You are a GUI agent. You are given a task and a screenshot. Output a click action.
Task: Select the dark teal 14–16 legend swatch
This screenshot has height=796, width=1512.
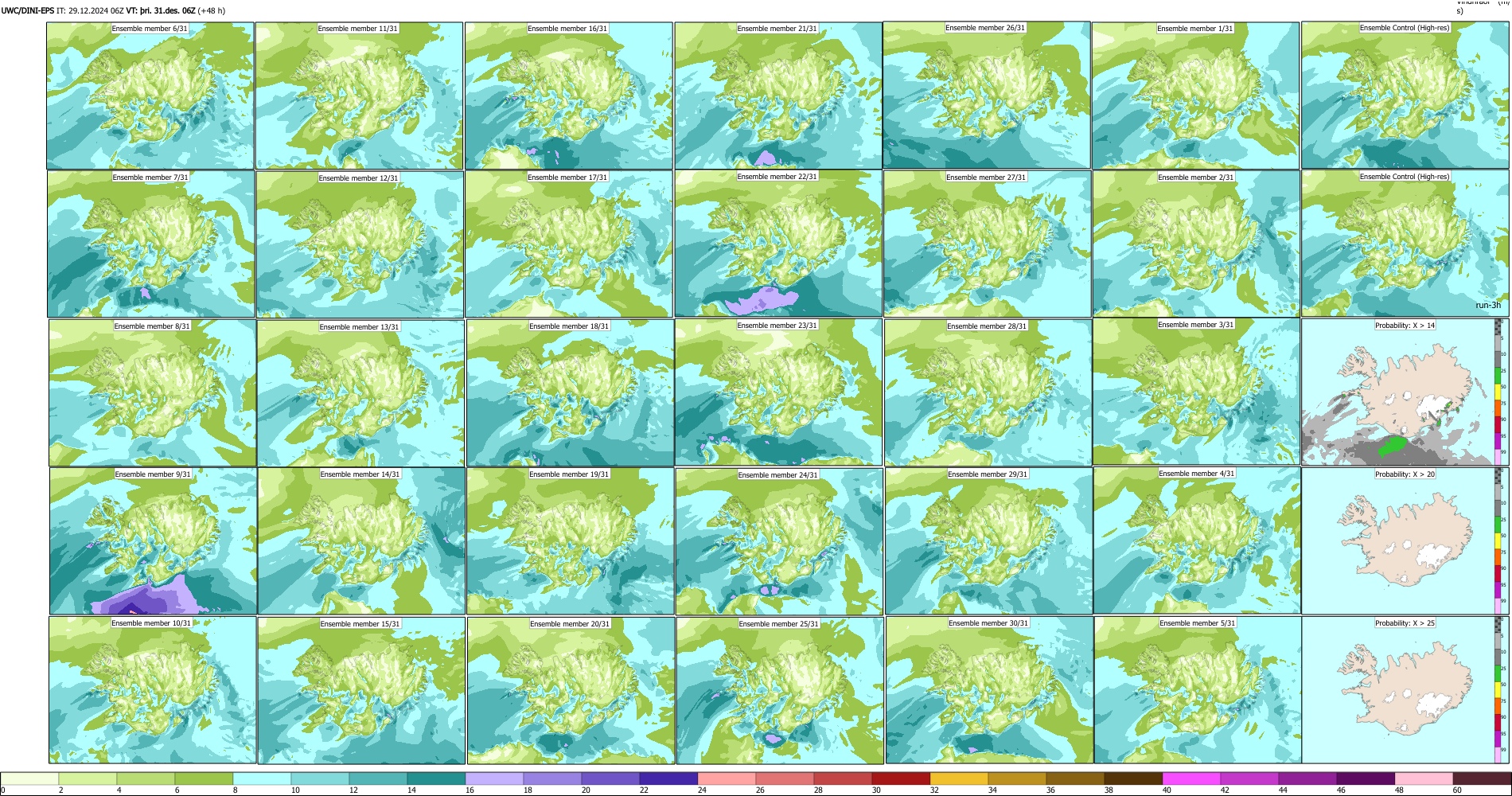tap(436, 778)
